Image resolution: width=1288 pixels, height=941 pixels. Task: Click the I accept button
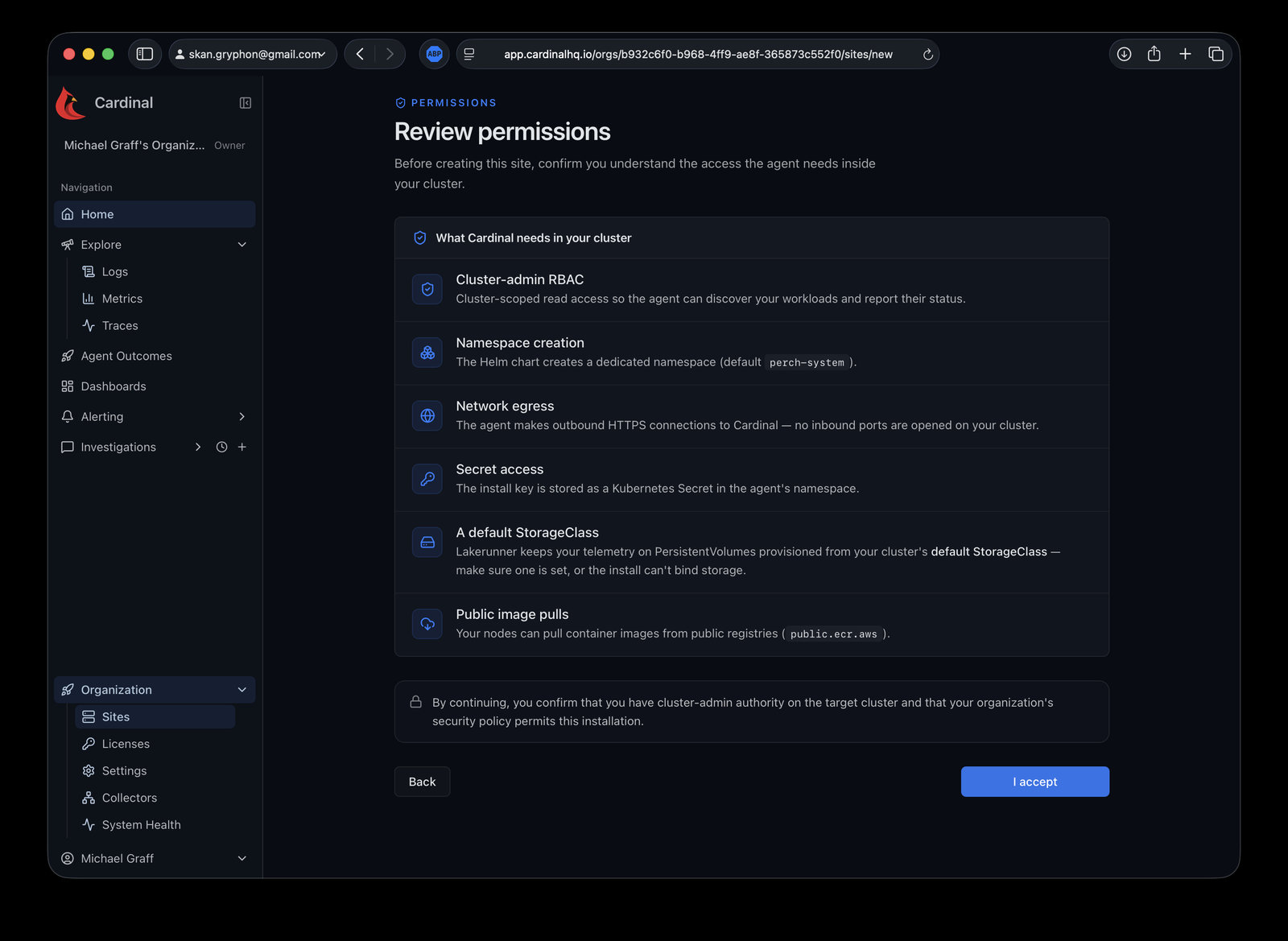[x=1035, y=782]
